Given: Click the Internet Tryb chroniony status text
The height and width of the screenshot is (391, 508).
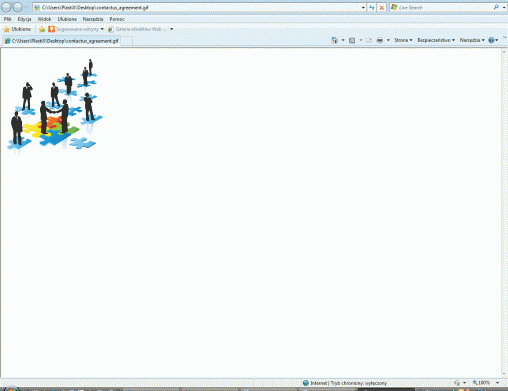Looking at the screenshot, I should [348, 383].
